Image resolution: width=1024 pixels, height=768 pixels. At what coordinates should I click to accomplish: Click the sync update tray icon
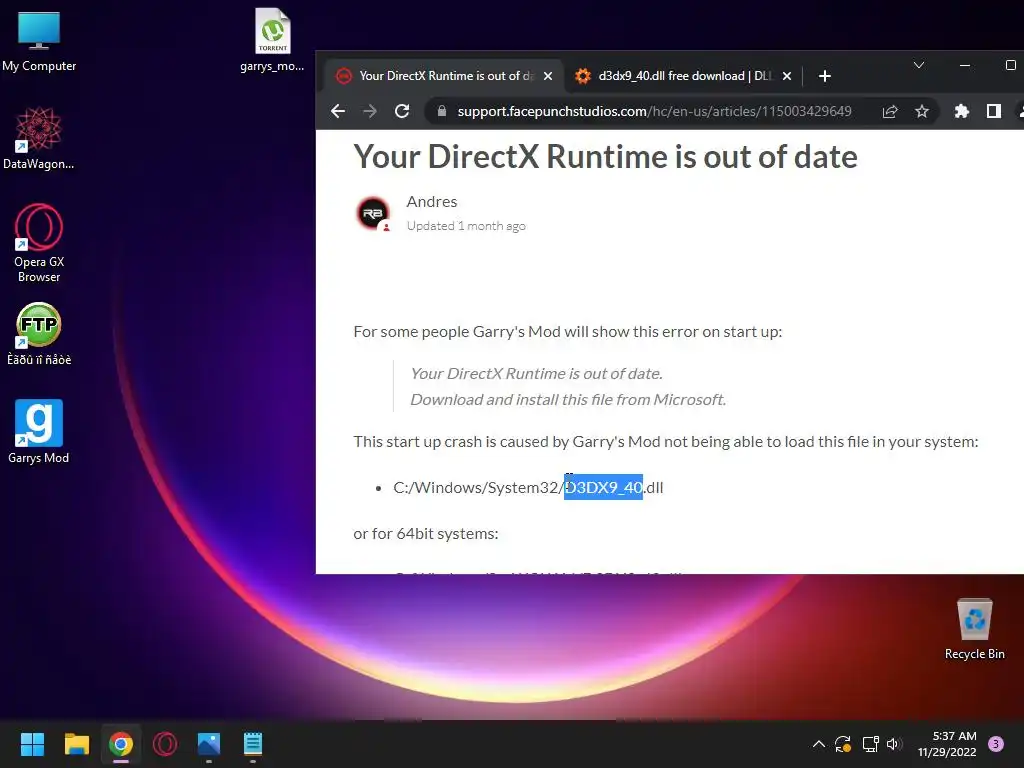pos(843,744)
